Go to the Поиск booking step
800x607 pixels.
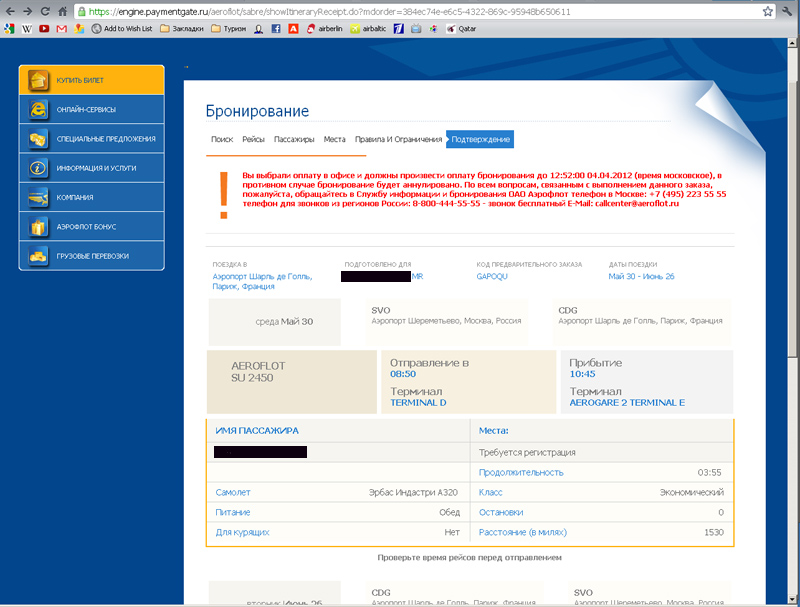click(222, 139)
